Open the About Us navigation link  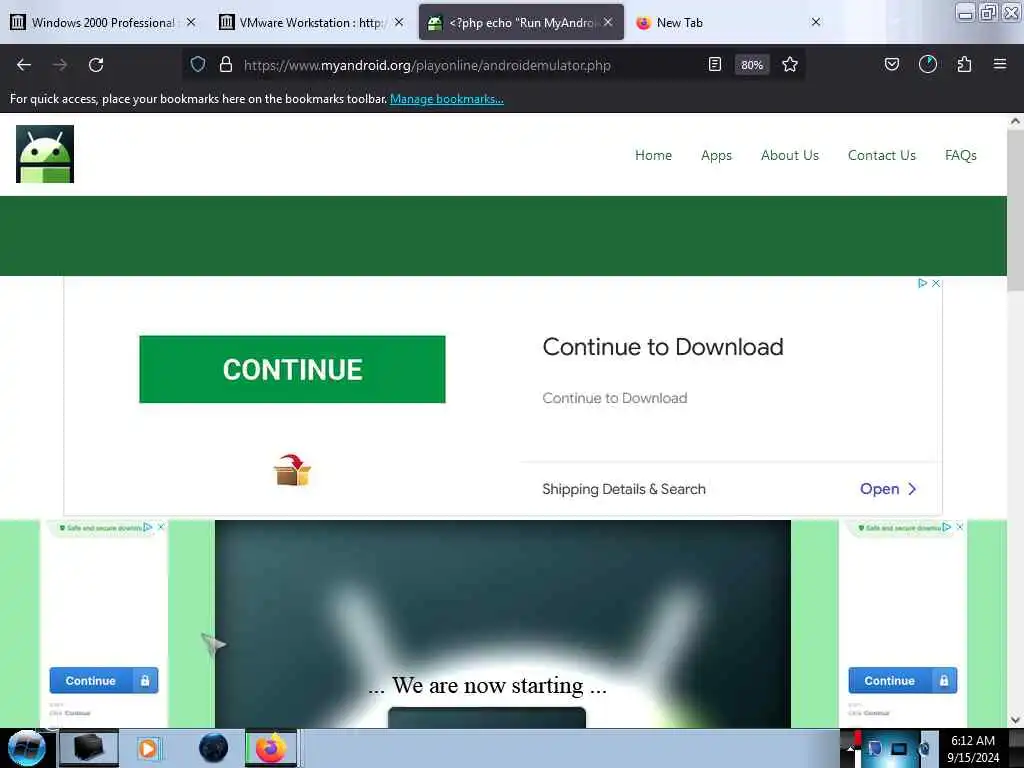[x=790, y=155]
